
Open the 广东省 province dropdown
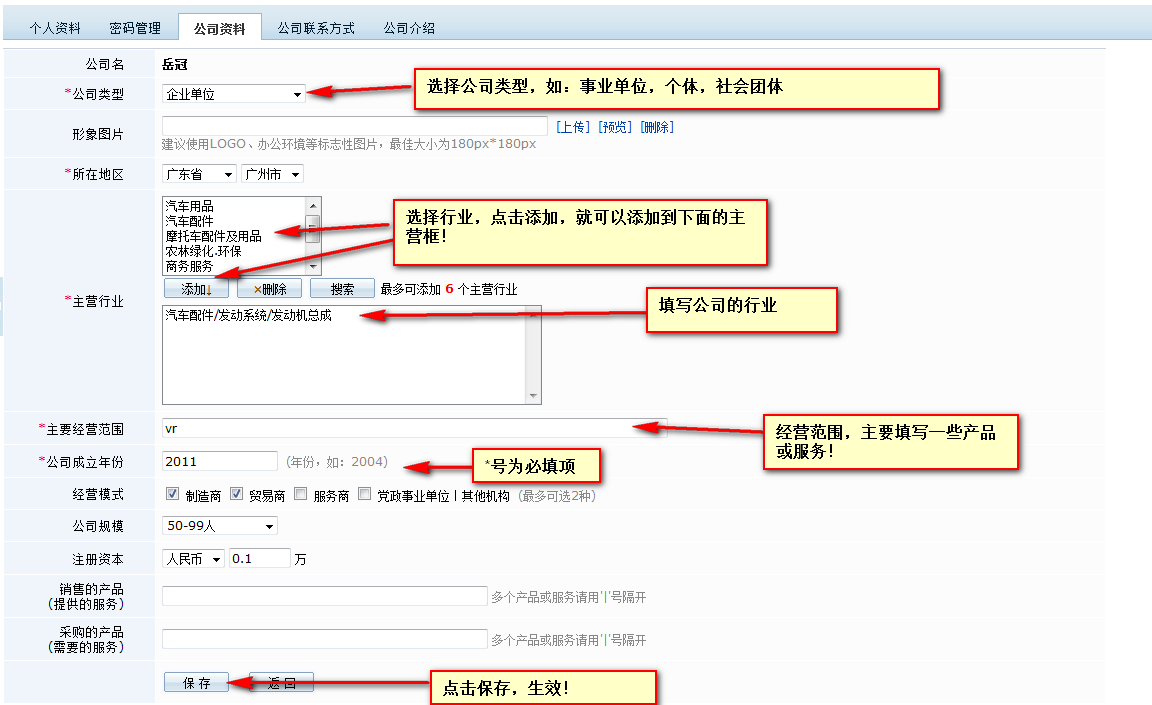(x=199, y=174)
